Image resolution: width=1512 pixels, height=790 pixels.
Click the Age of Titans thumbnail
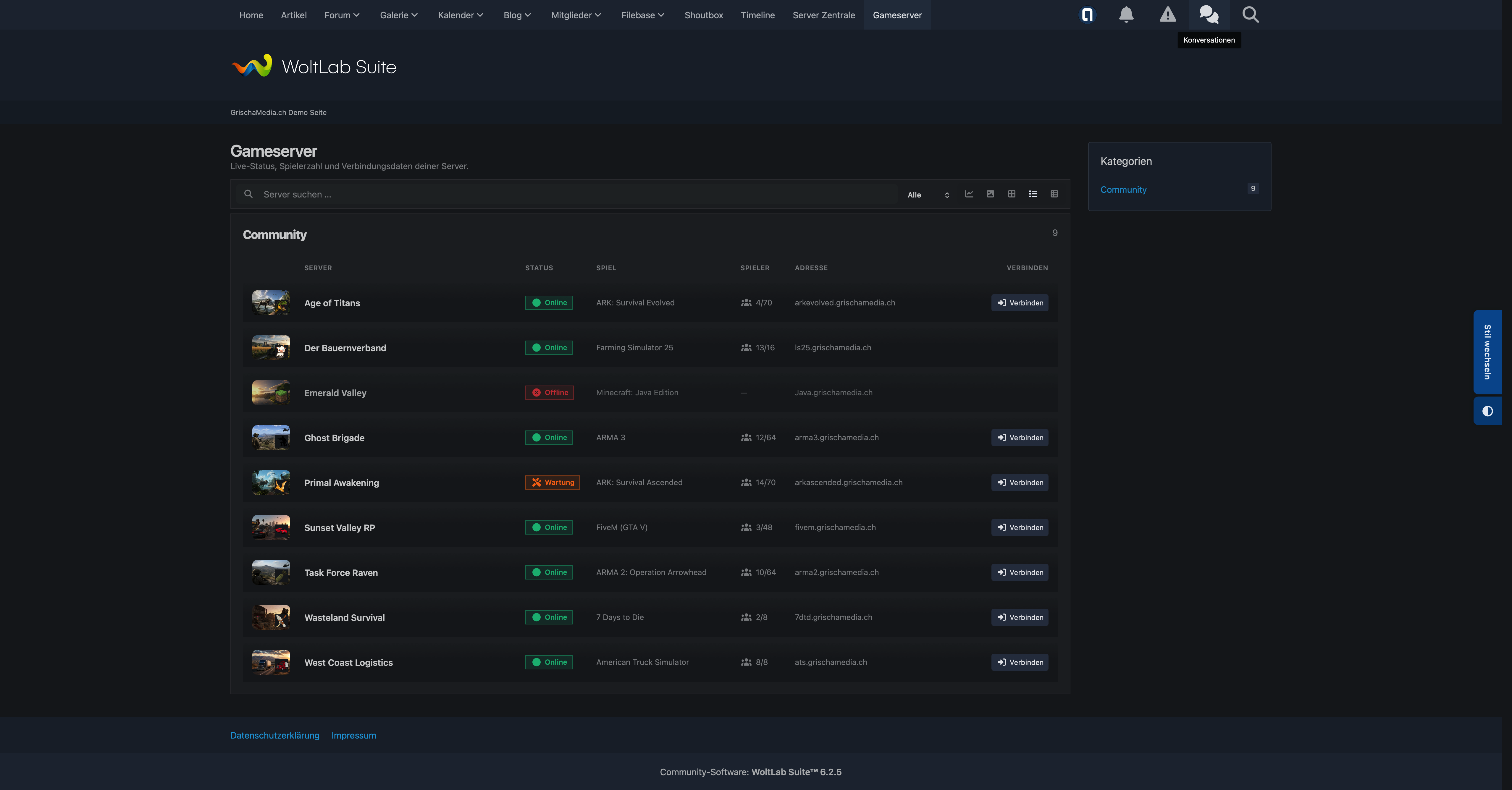click(271, 303)
